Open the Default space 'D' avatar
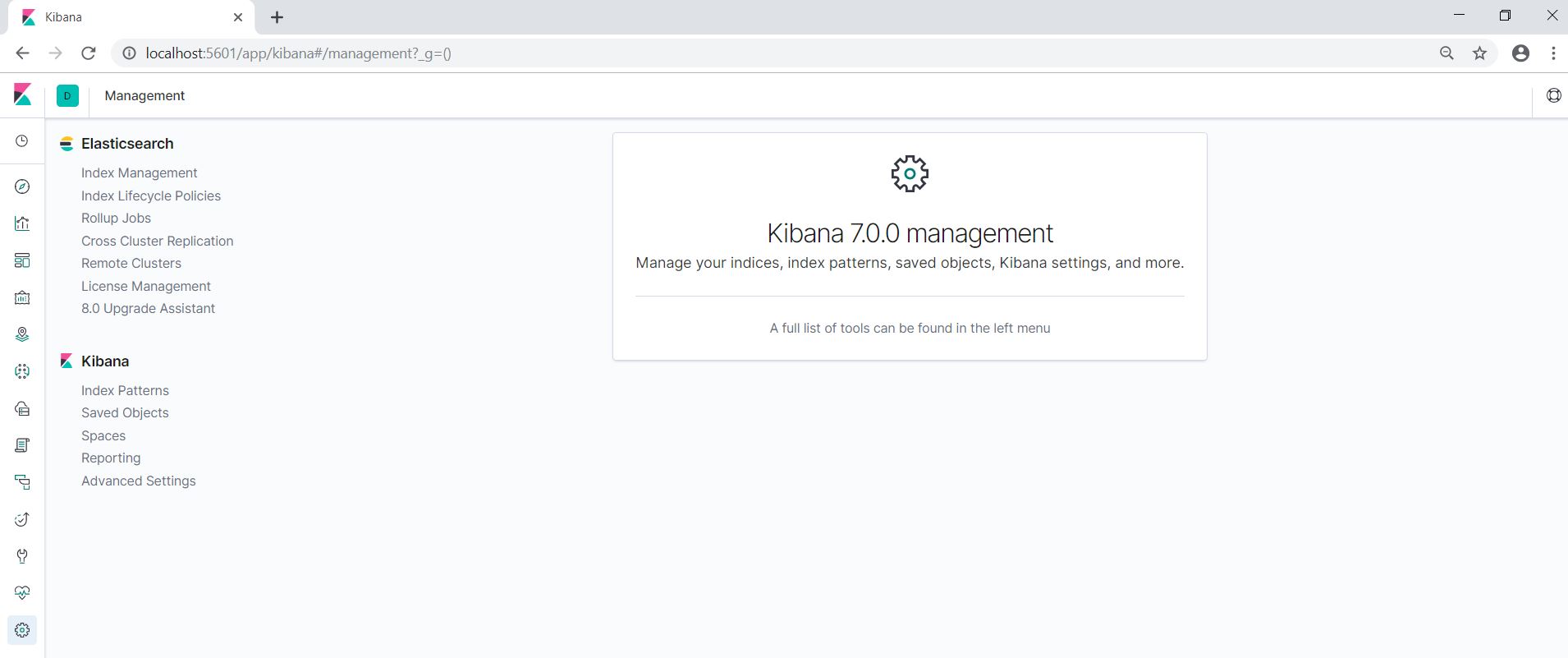This screenshot has height=658, width=1568. point(67,95)
